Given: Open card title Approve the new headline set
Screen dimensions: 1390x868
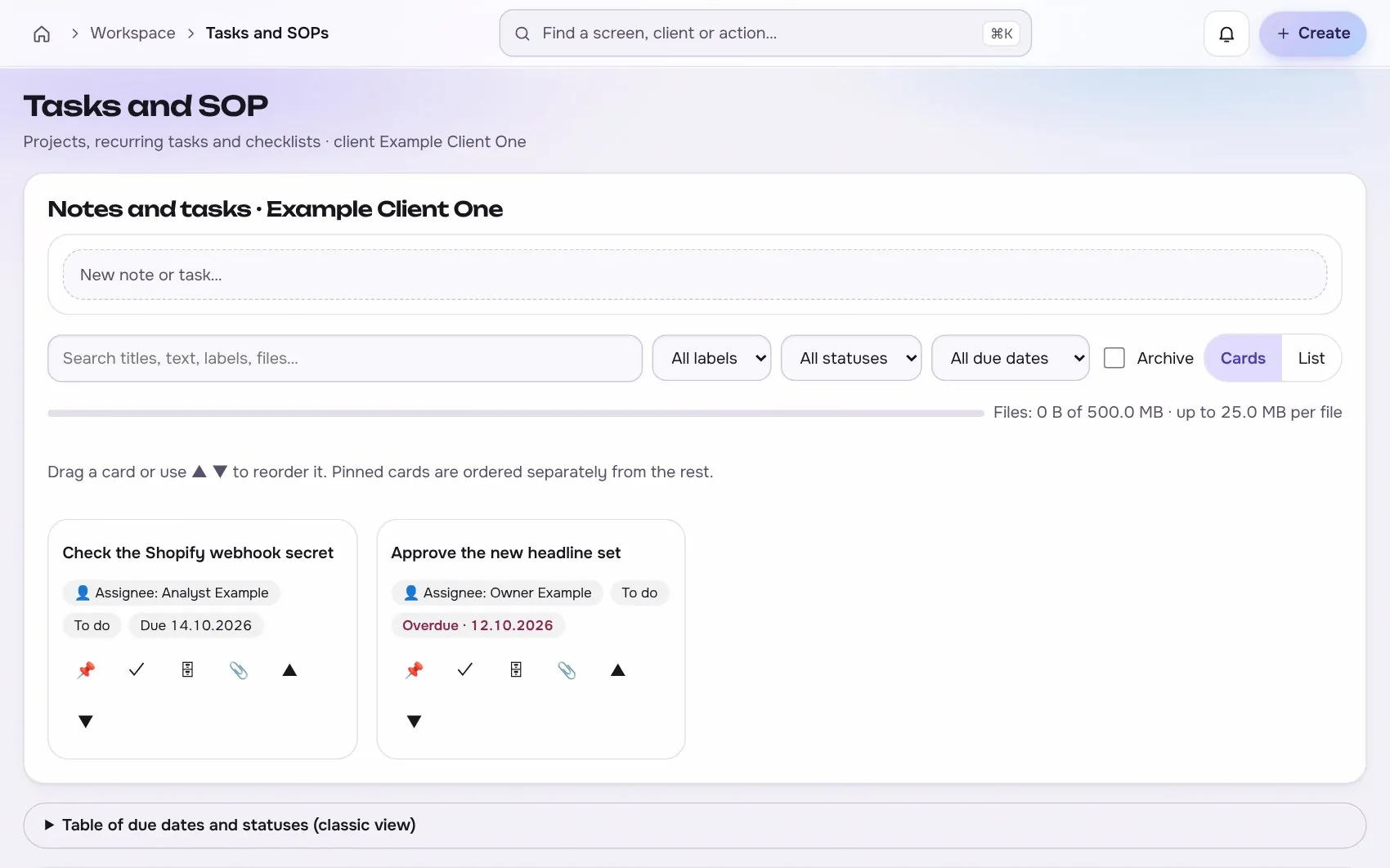Looking at the screenshot, I should [506, 553].
